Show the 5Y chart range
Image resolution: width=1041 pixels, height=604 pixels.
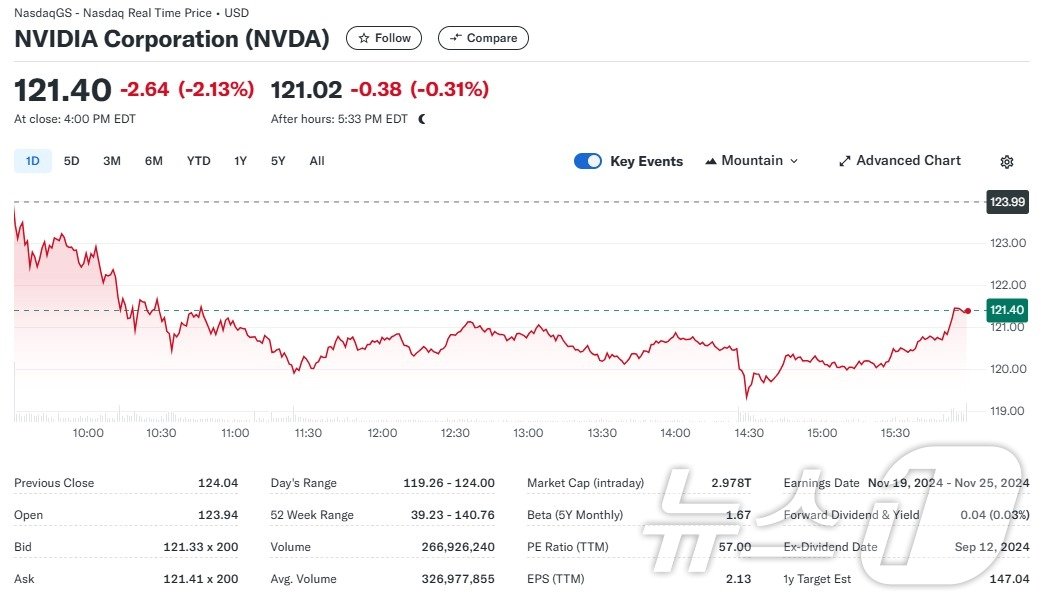point(278,161)
